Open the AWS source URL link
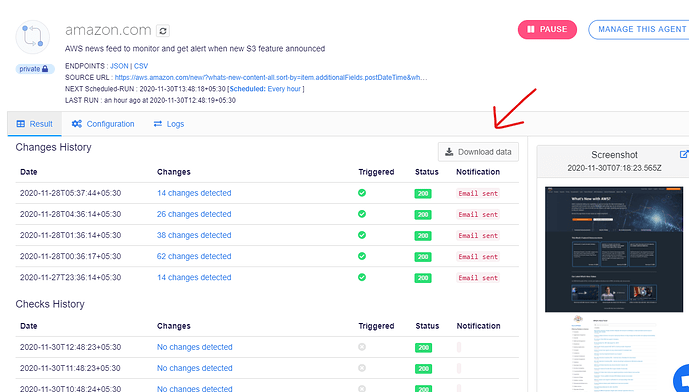 coord(271,77)
